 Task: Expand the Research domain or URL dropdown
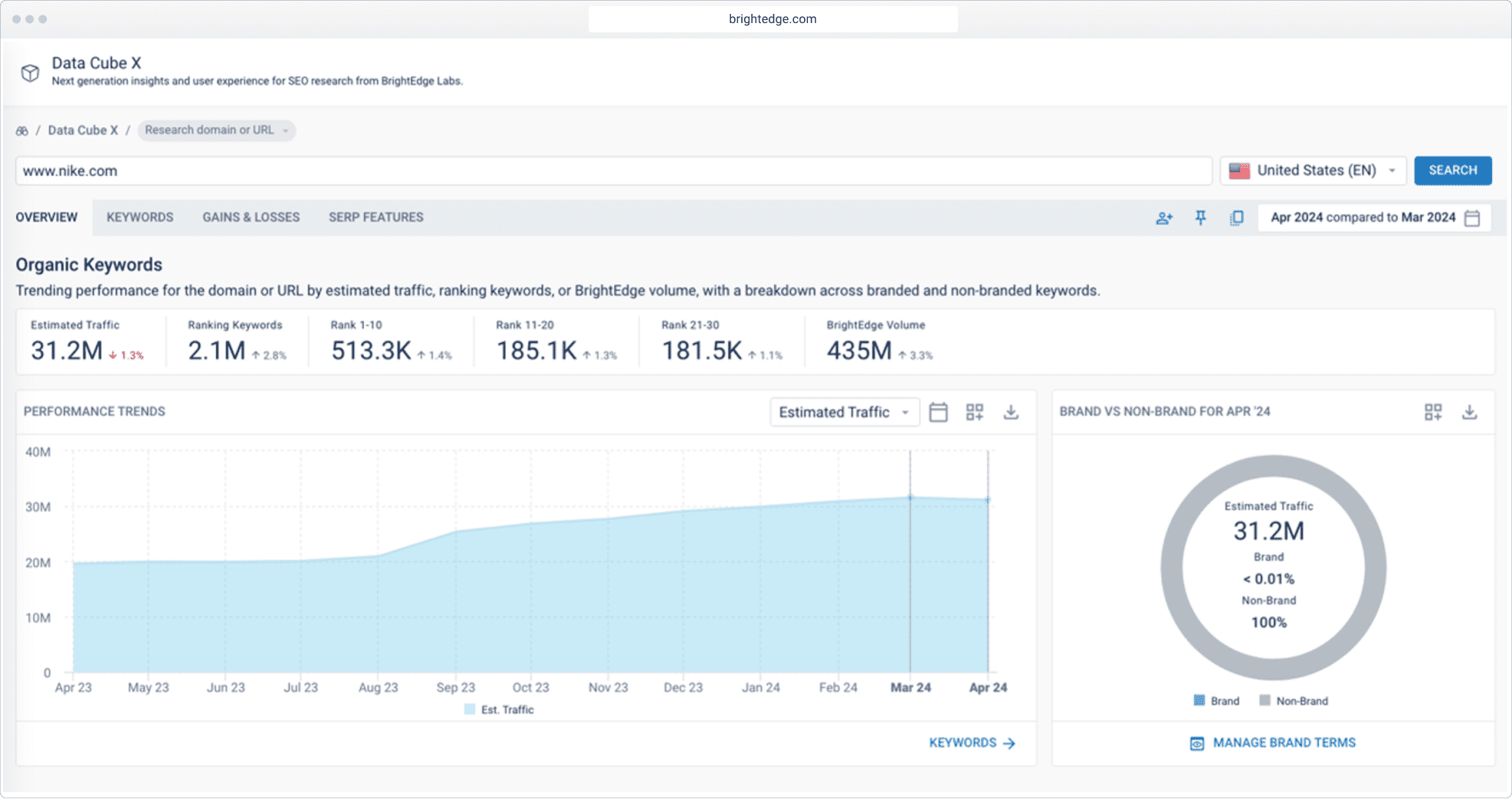click(216, 131)
